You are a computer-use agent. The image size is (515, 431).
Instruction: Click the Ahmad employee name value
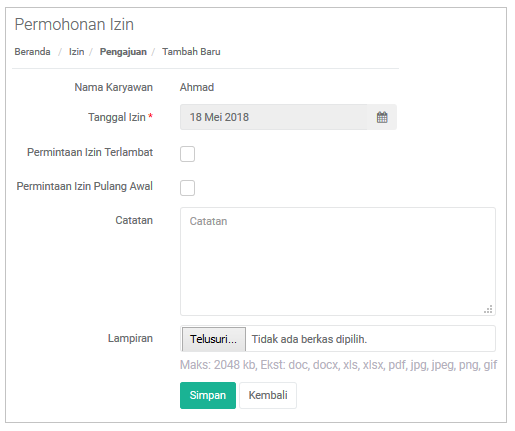[197, 87]
